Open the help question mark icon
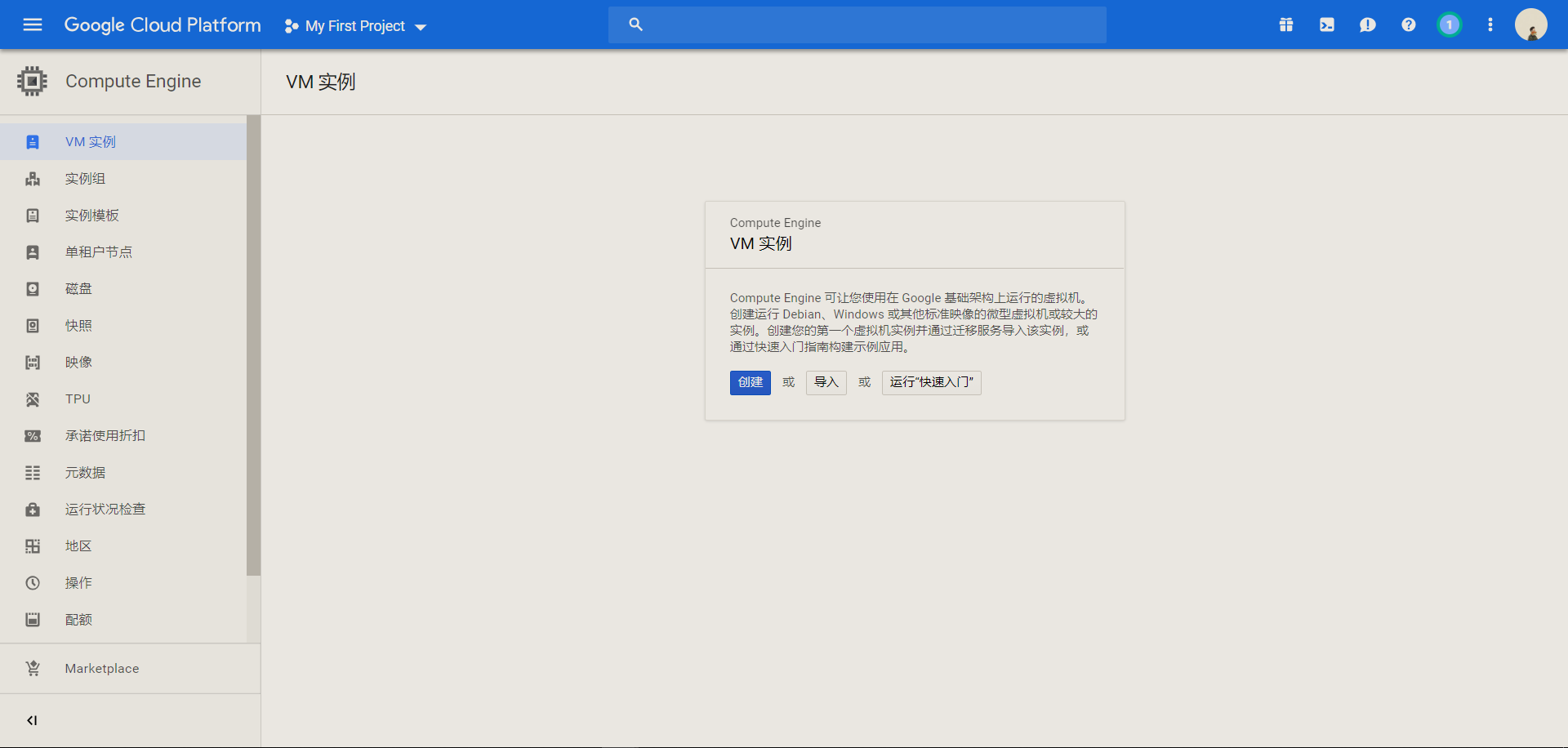The image size is (1568, 748). pos(1409,24)
